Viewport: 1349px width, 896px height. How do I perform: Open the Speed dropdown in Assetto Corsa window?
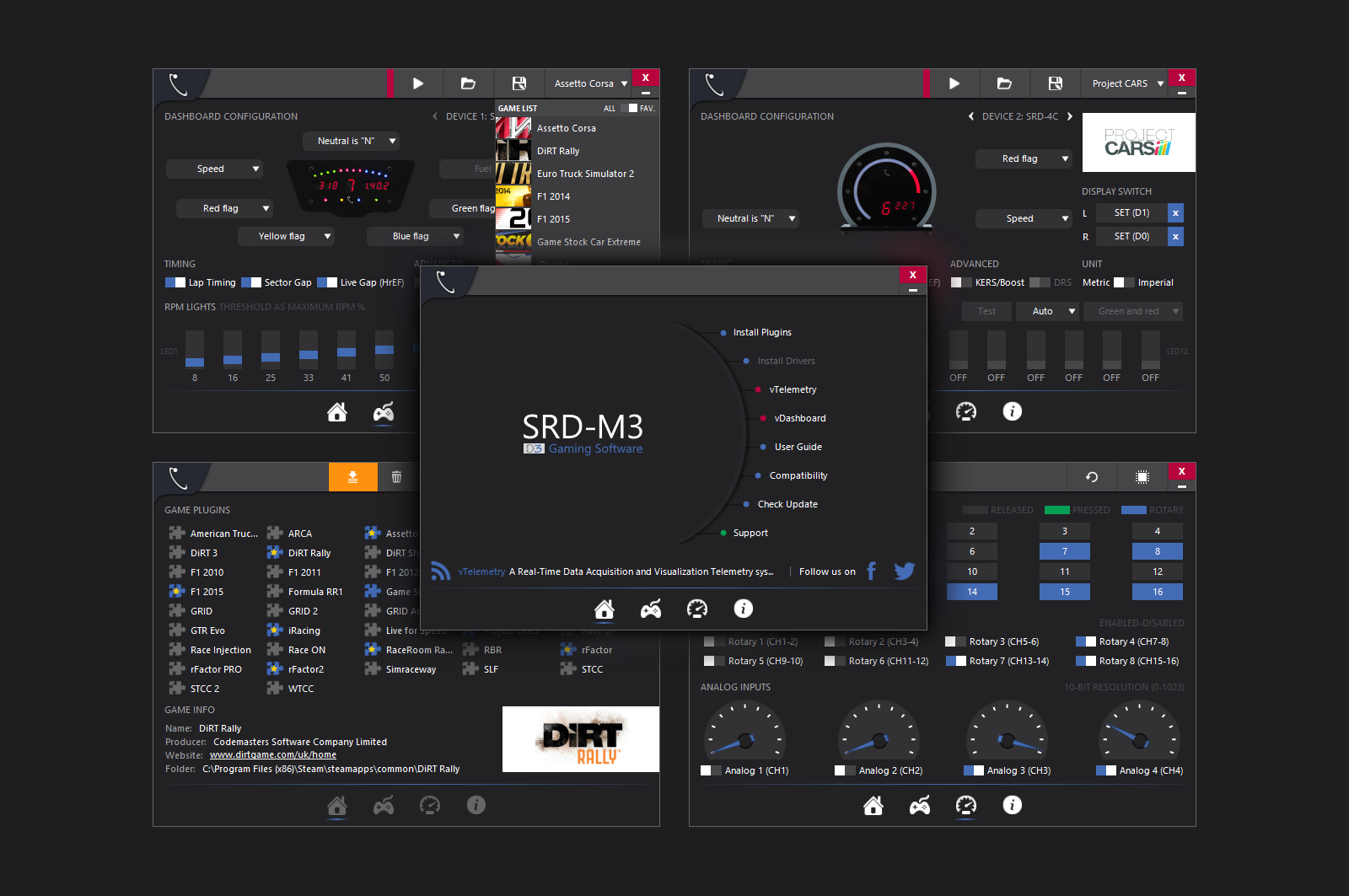[x=215, y=169]
